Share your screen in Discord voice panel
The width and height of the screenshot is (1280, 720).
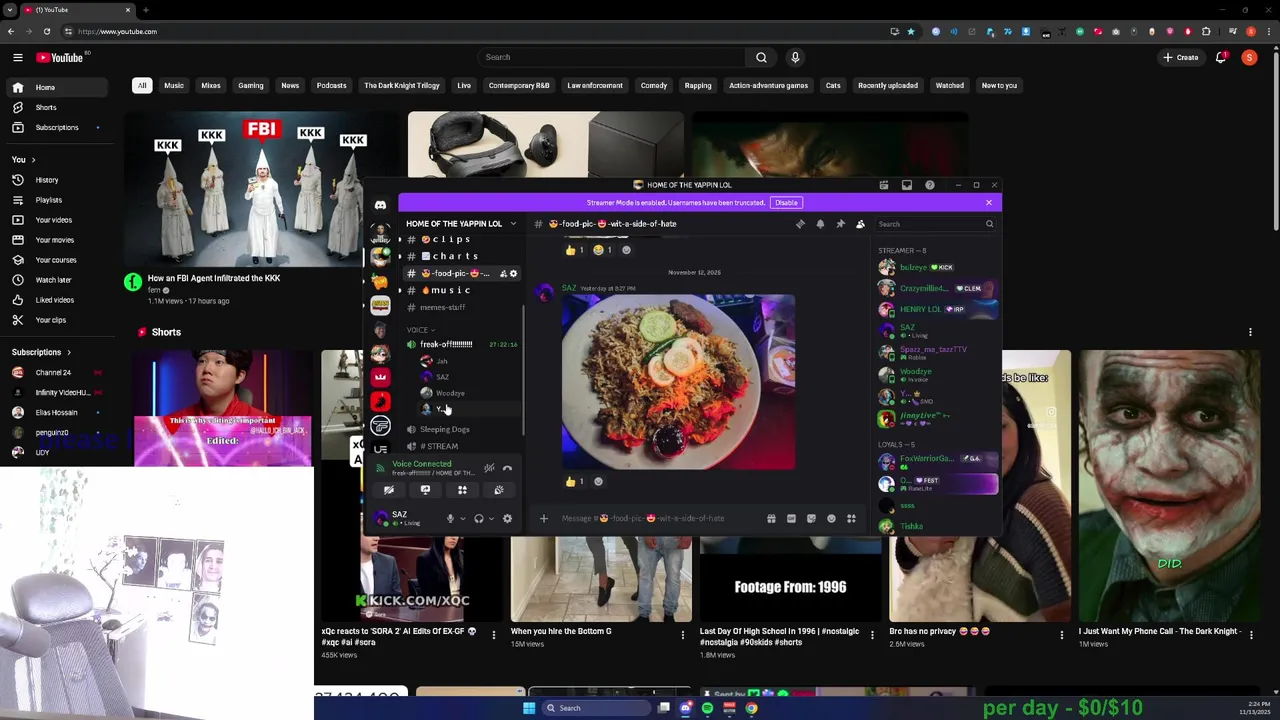click(425, 490)
